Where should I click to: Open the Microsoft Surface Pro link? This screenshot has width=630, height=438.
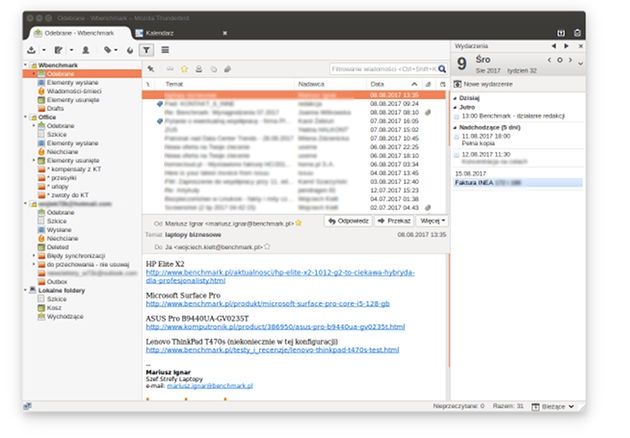268,304
